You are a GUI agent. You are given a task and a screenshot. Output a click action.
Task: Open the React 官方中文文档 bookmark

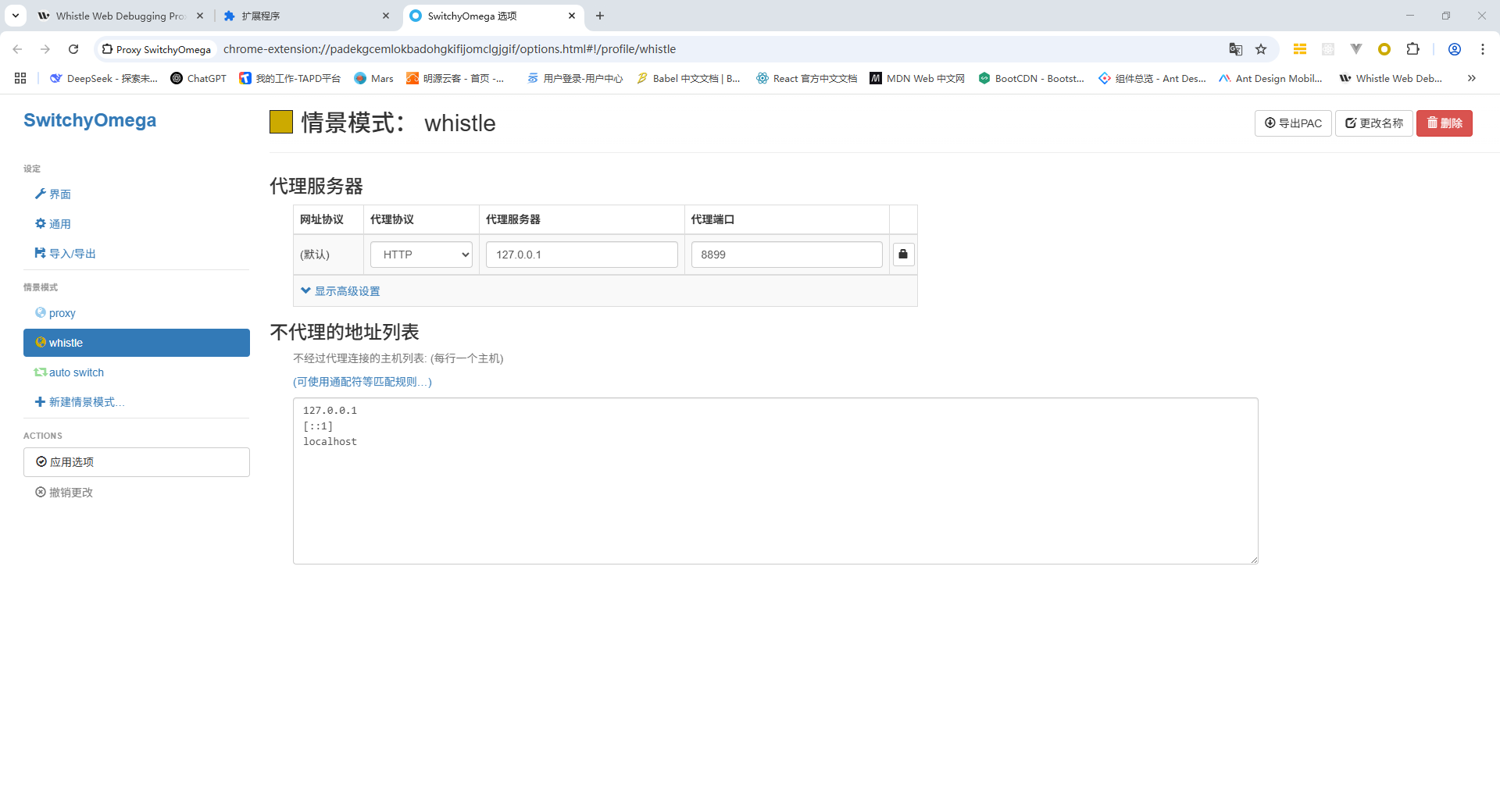(806, 78)
